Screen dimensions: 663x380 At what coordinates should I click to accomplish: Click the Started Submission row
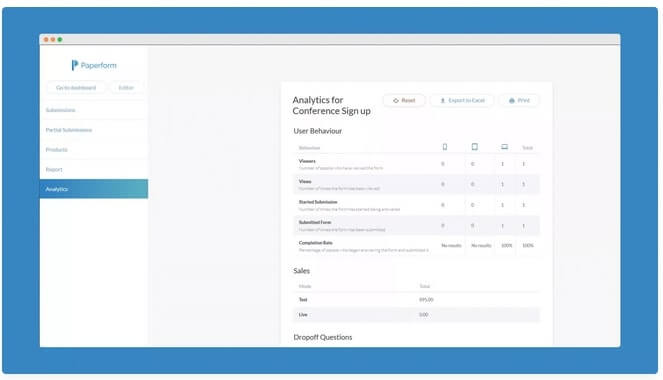(x=416, y=205)
